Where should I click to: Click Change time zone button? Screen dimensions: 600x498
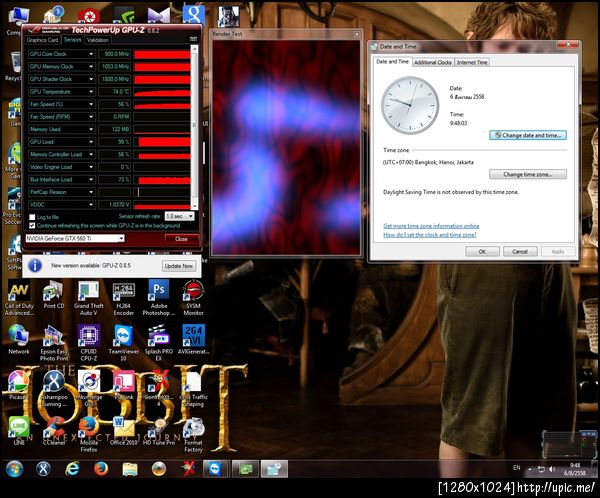pyautogui.click(x=528, y=175)
